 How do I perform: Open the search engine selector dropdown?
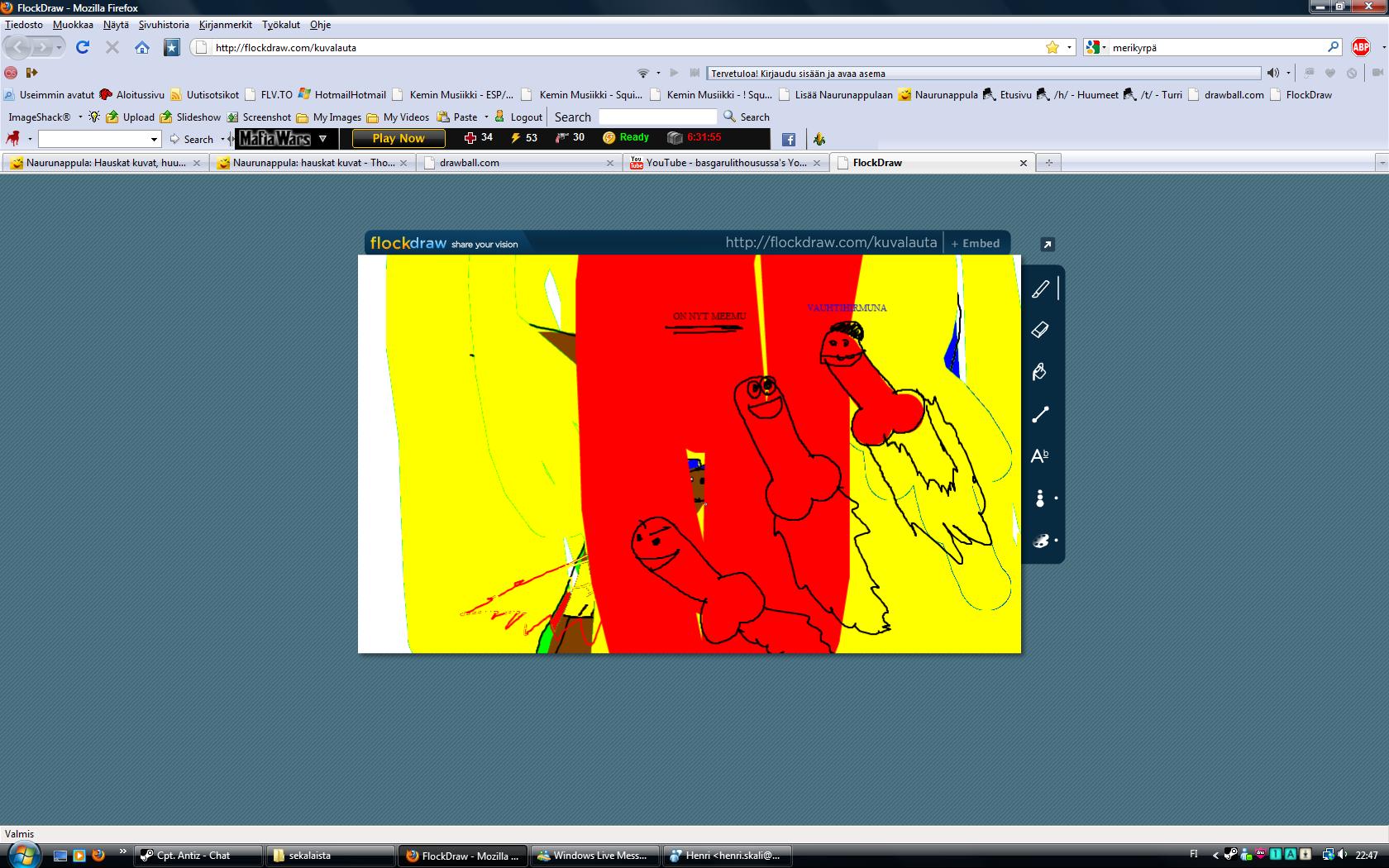point(1096,48)
